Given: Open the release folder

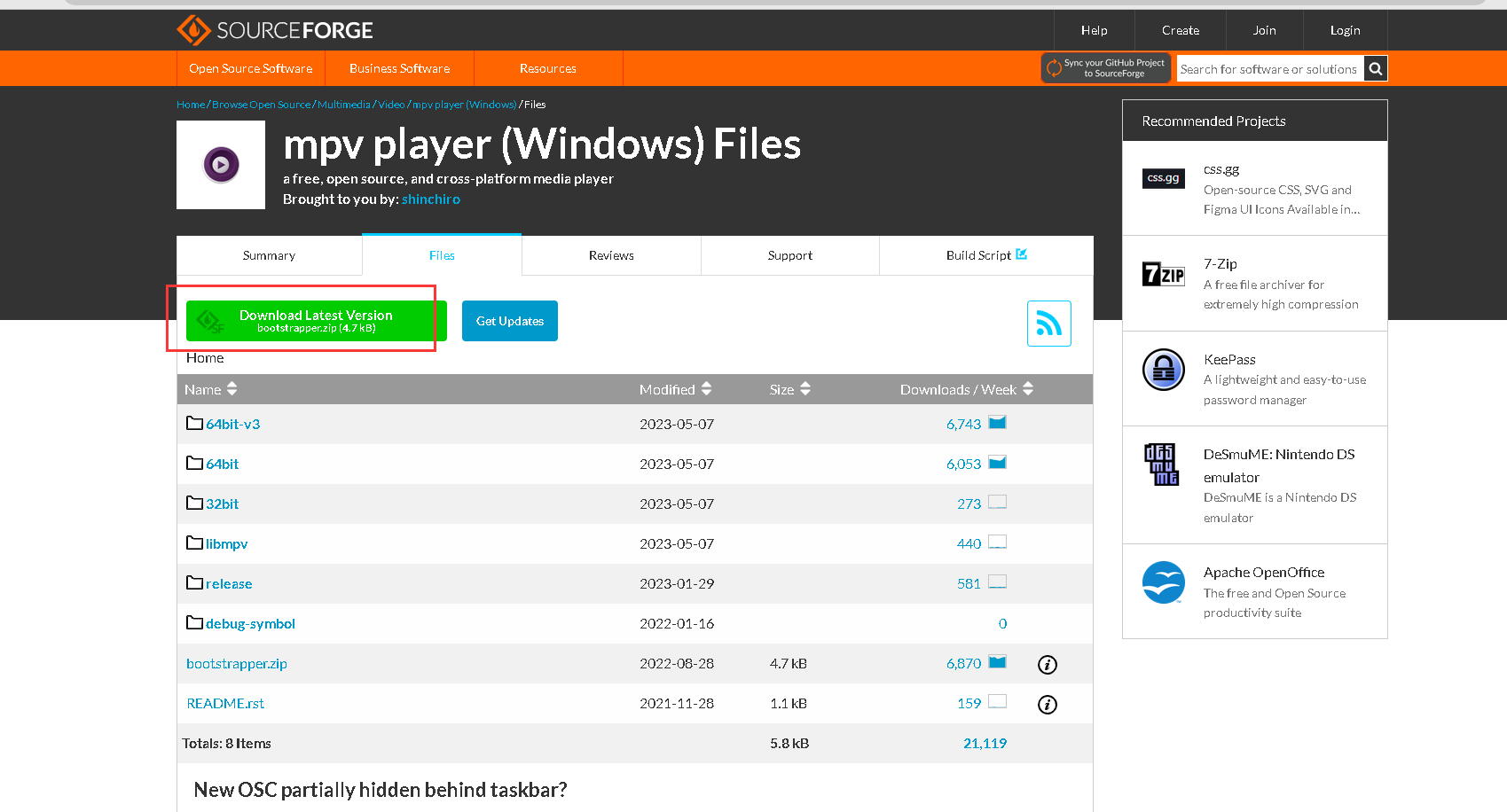Looking at the screenshot, I should click(228, 583).
